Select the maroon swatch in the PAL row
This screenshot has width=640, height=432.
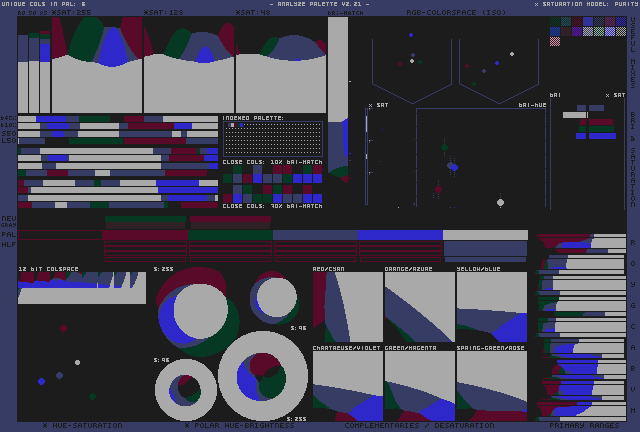click(x=144, y=235)
